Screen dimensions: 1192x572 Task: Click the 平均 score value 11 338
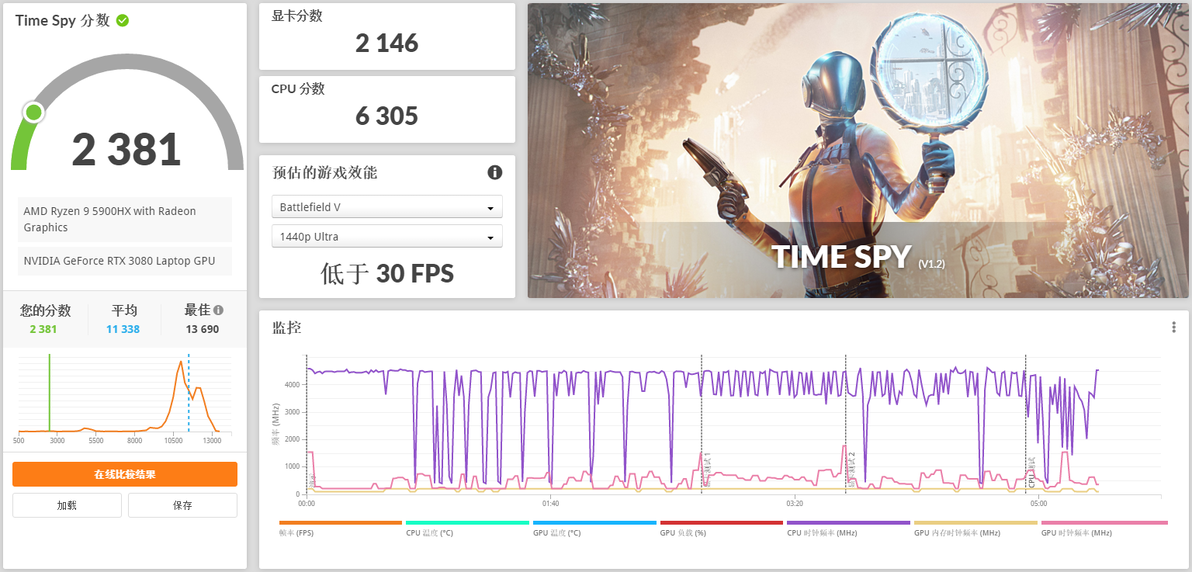tap(123, 329)
